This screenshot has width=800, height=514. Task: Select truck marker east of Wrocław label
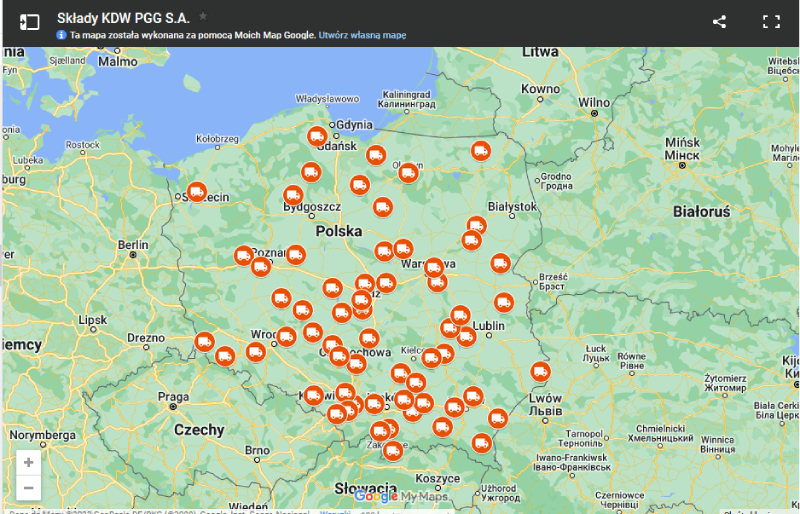point(286,336)
